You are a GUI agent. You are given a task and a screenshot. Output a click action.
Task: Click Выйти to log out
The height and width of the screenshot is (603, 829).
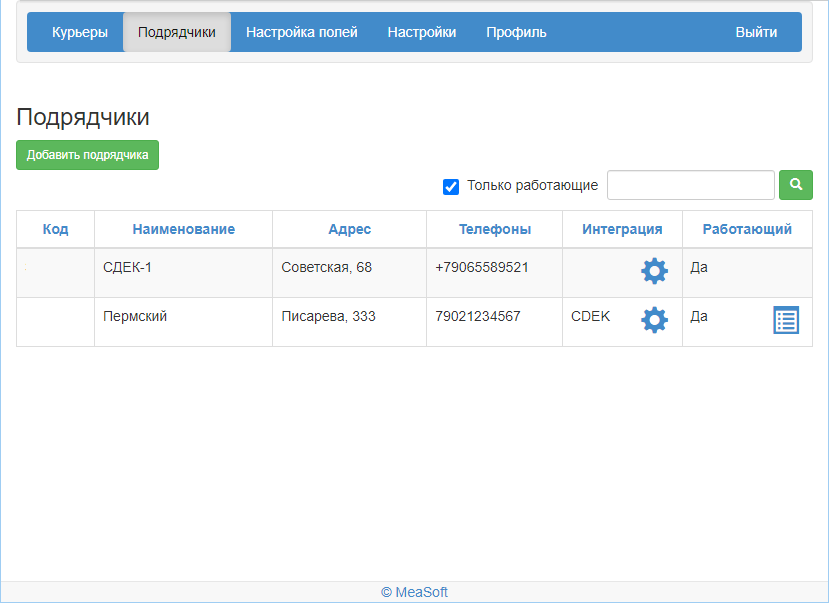757,32
